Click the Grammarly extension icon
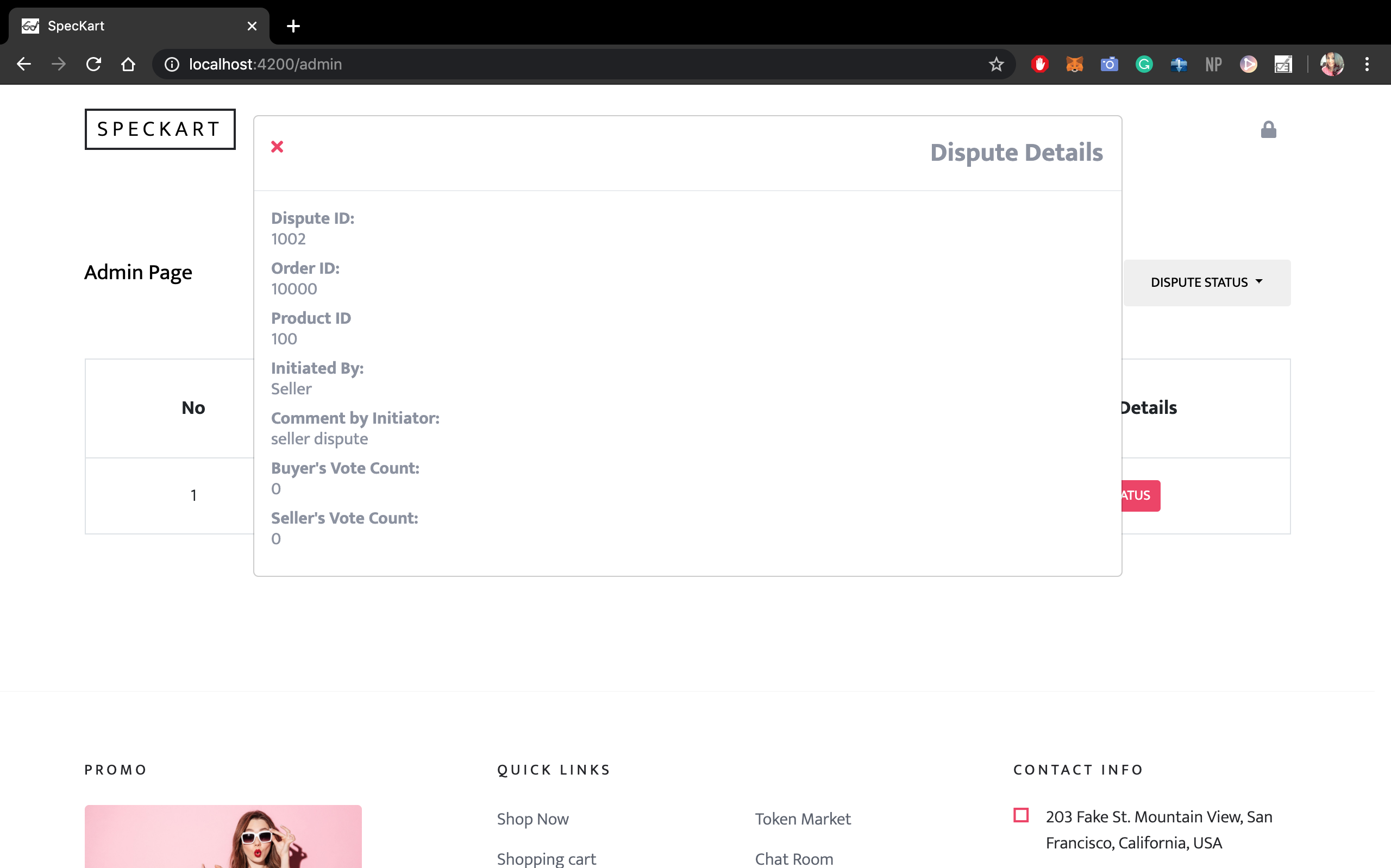The image size is (1391, 868). [1144, 64]
